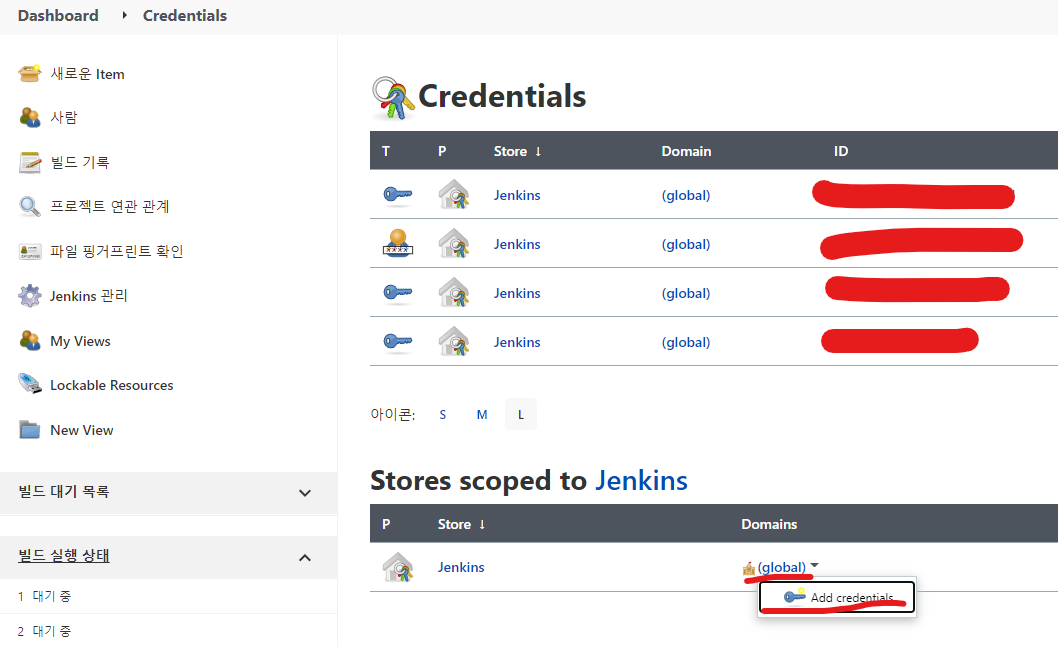Viewport: 1058px width, 647px height.
Task: Click the provider house icon in second row
Action: 453,244
